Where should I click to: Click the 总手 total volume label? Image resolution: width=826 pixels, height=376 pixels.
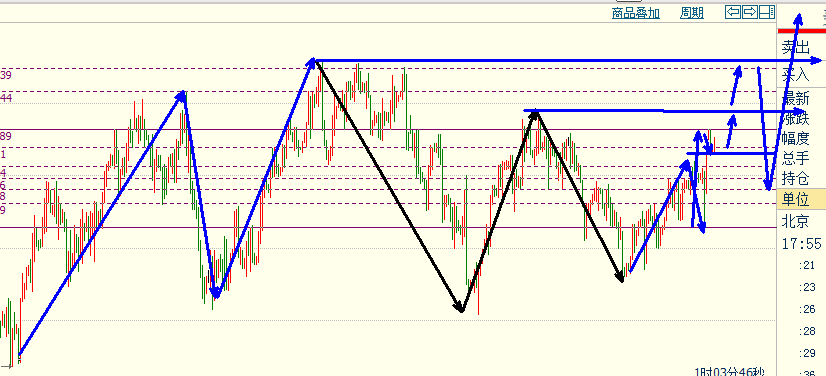point(795,158)
